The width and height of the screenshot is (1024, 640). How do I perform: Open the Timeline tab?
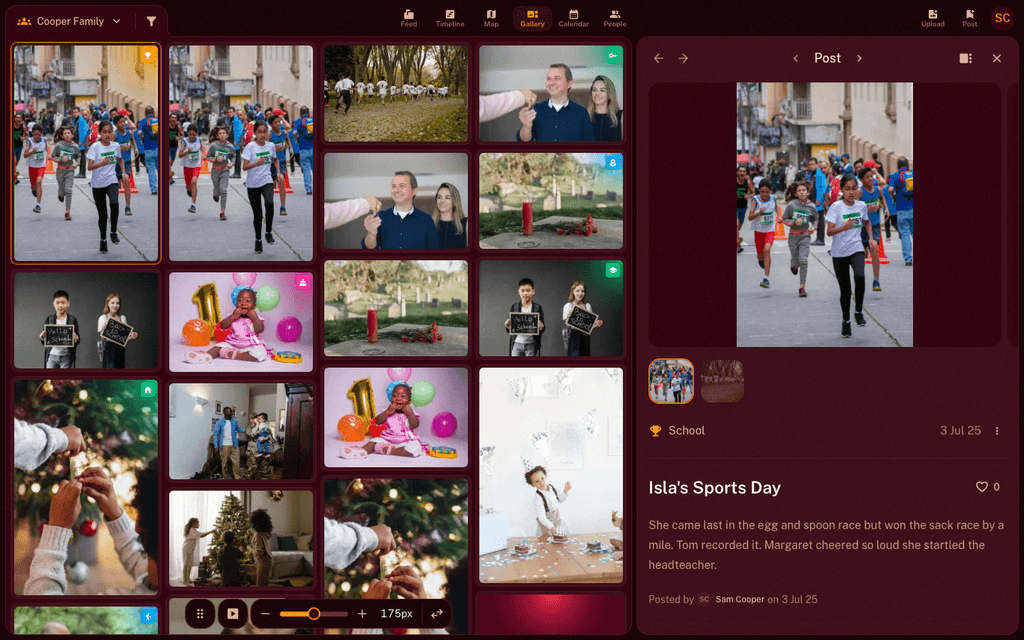(450, 18)
